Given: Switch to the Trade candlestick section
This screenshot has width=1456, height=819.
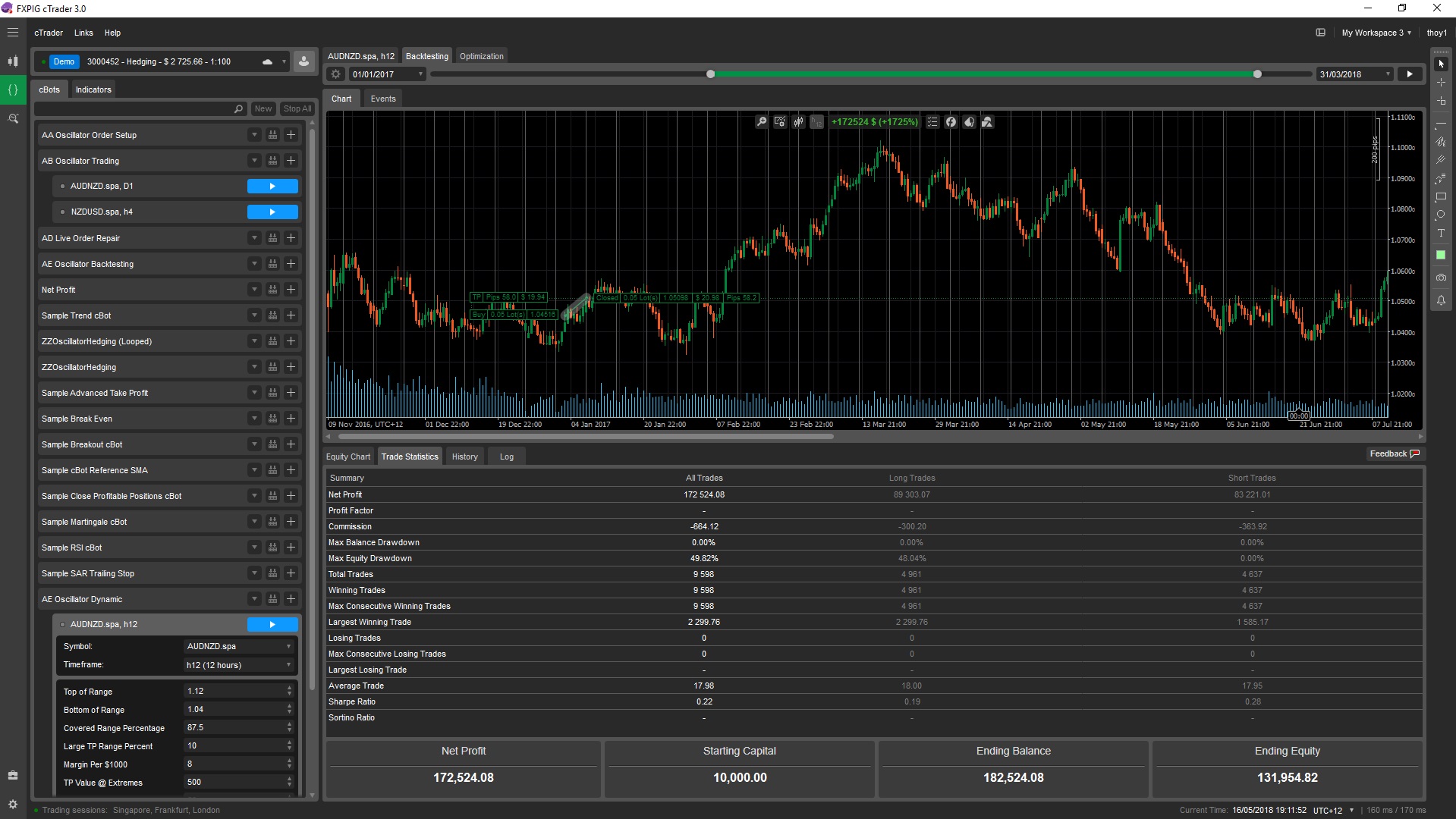Looking at the screenshot, I should point(13,61).
